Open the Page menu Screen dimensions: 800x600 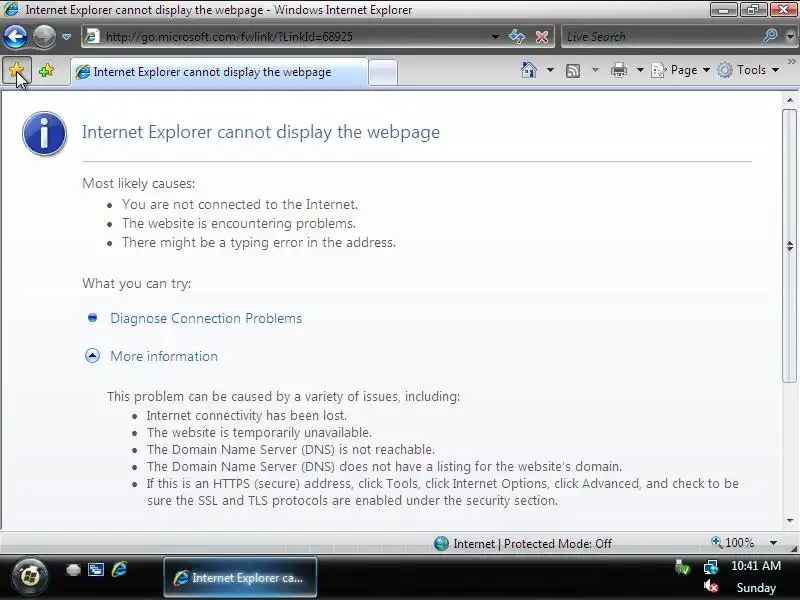coord(681,70)
